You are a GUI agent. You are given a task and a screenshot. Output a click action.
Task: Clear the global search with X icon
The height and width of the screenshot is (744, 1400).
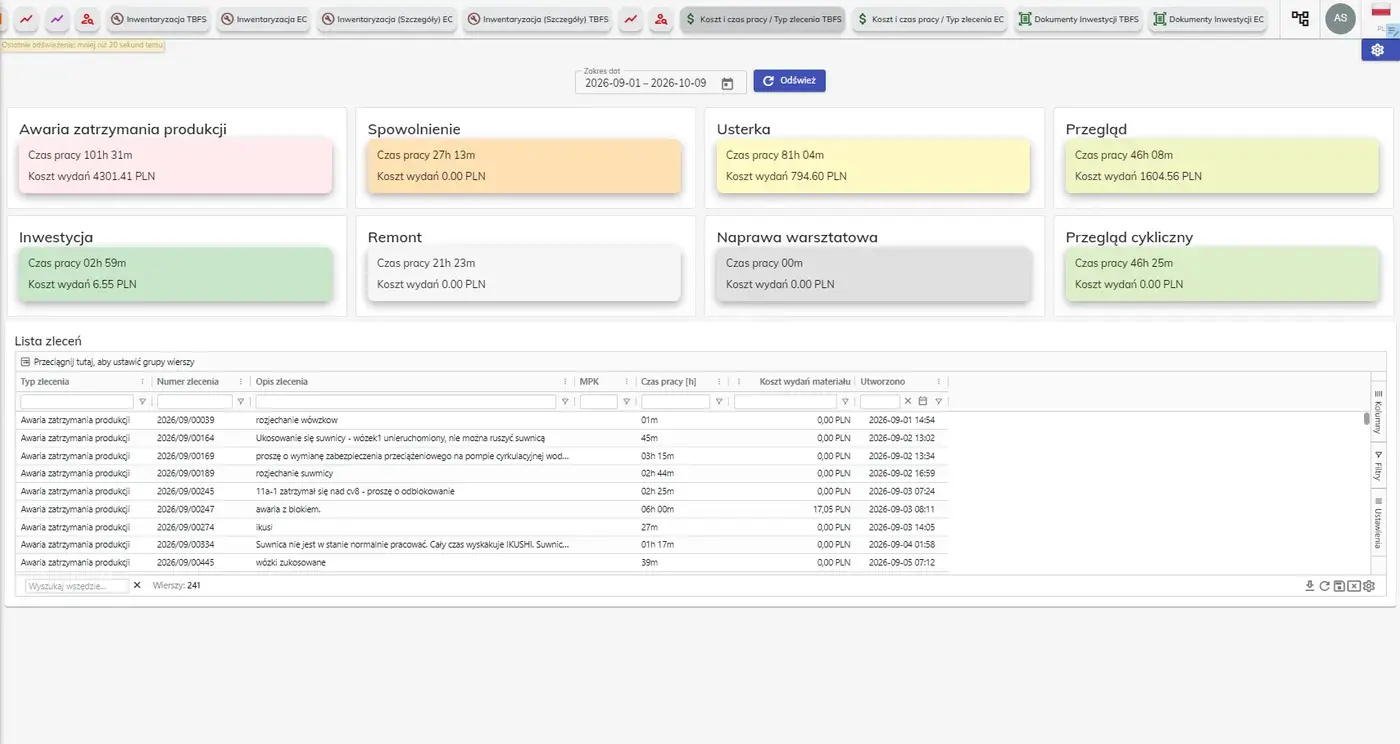(x=137, y=585)
